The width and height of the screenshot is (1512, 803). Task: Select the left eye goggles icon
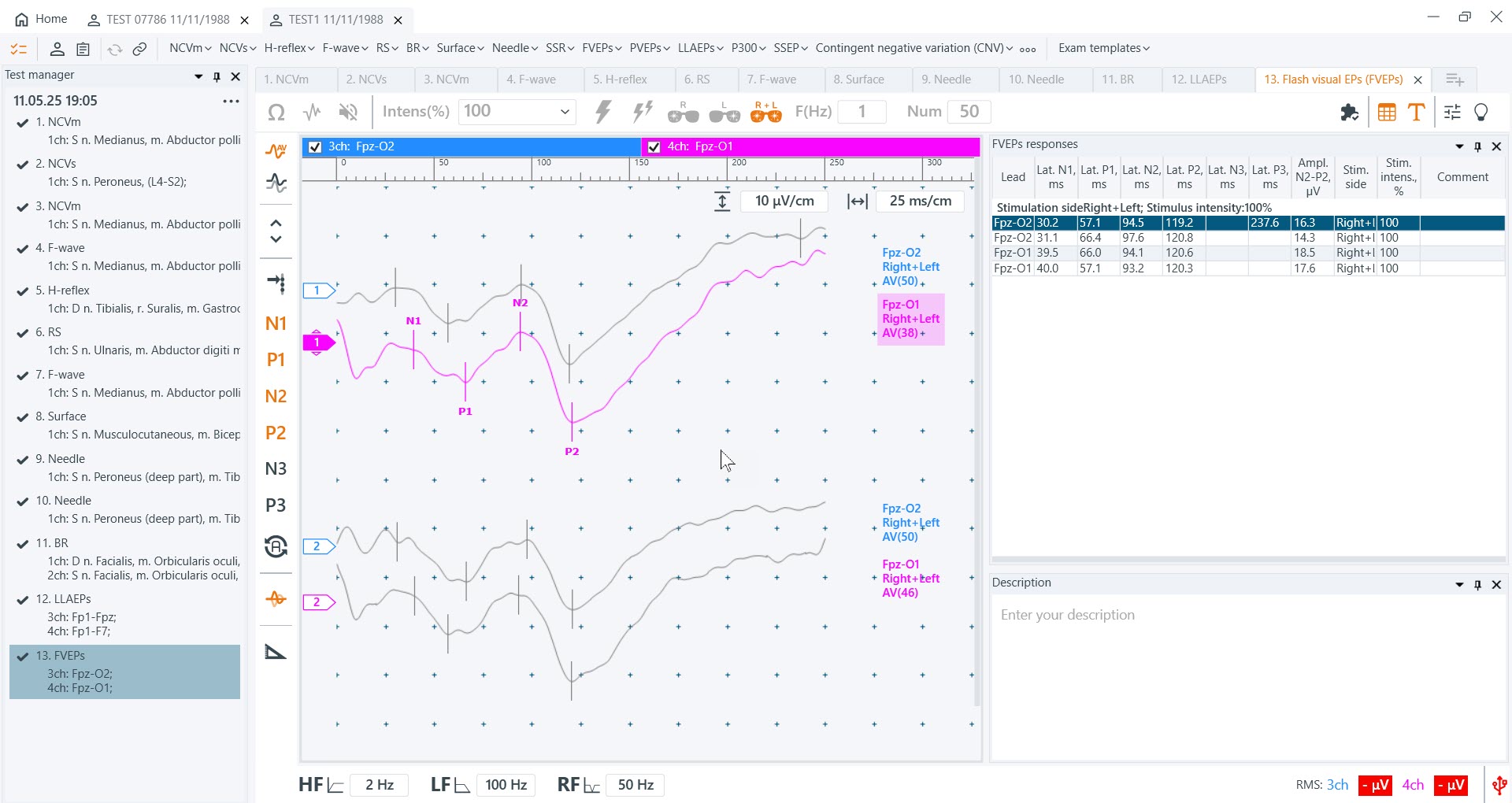pyautogui.click(x=724, y=113)
